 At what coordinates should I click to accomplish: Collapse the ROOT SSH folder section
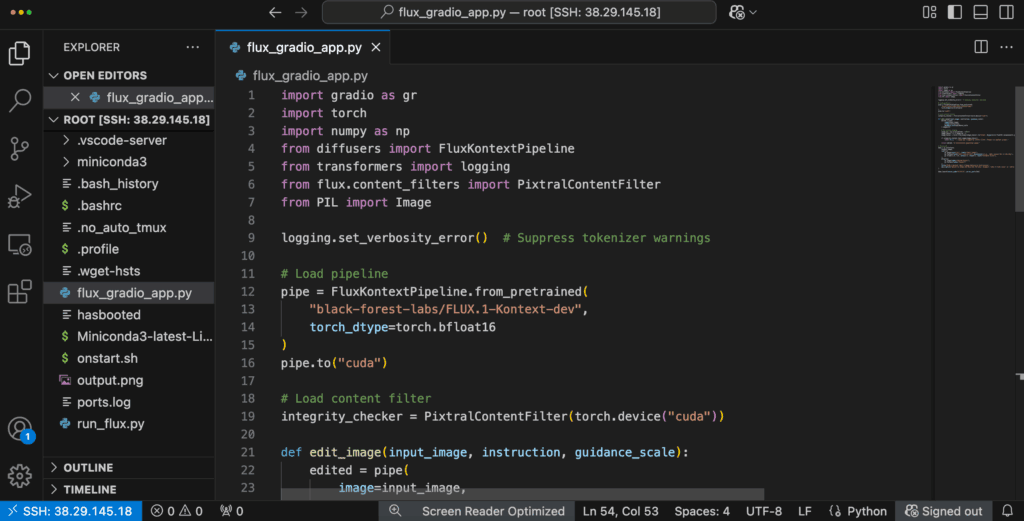129,119
